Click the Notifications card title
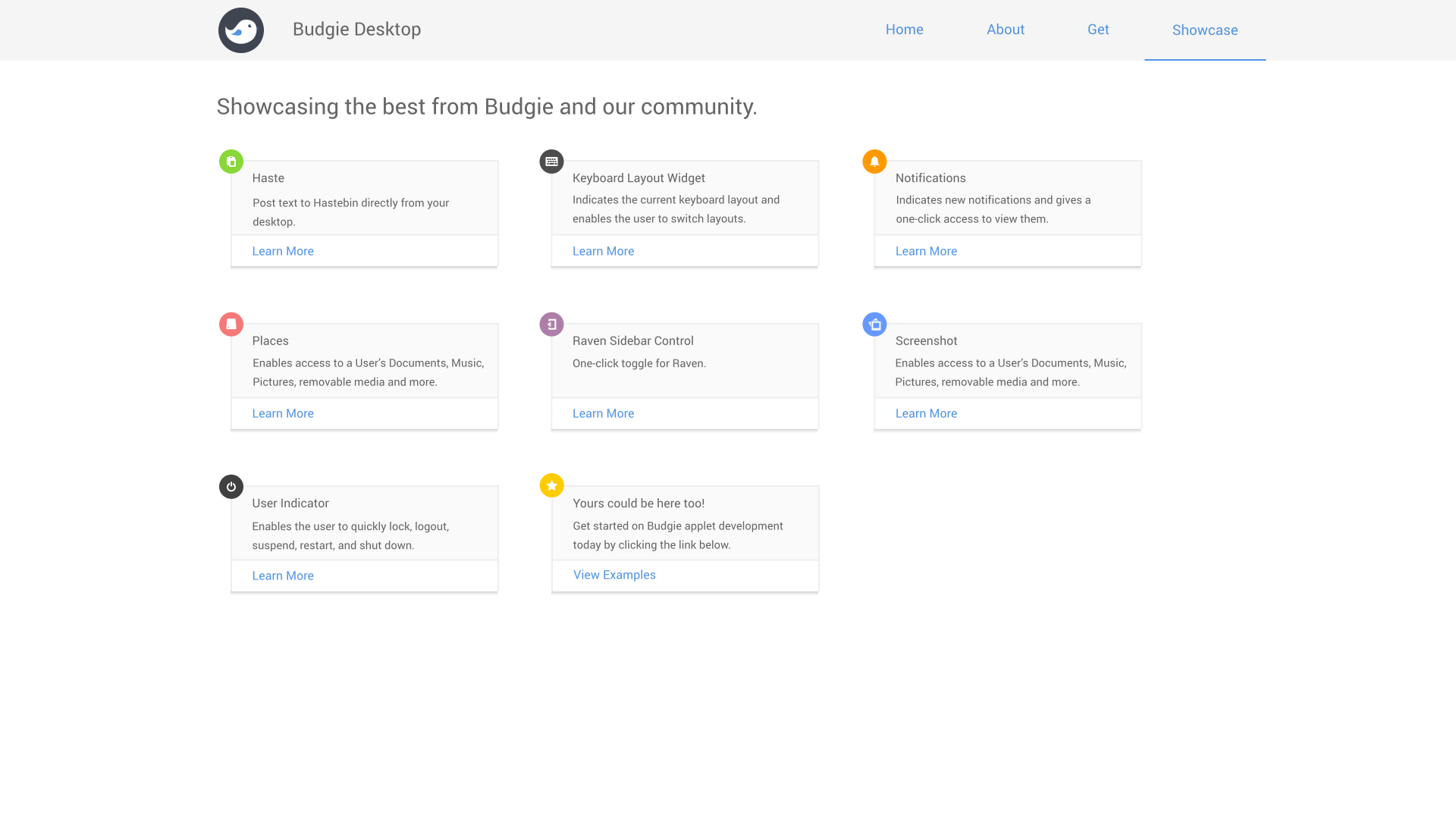This screenshot has width=1456, height=819. click(x=930, y=178)
